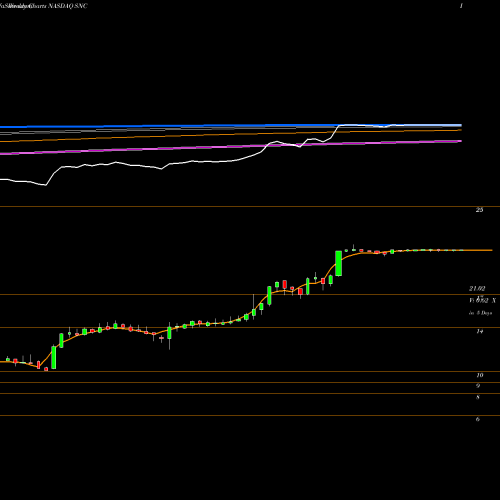Click the 8 price axis label

click(x=478, y=397)
